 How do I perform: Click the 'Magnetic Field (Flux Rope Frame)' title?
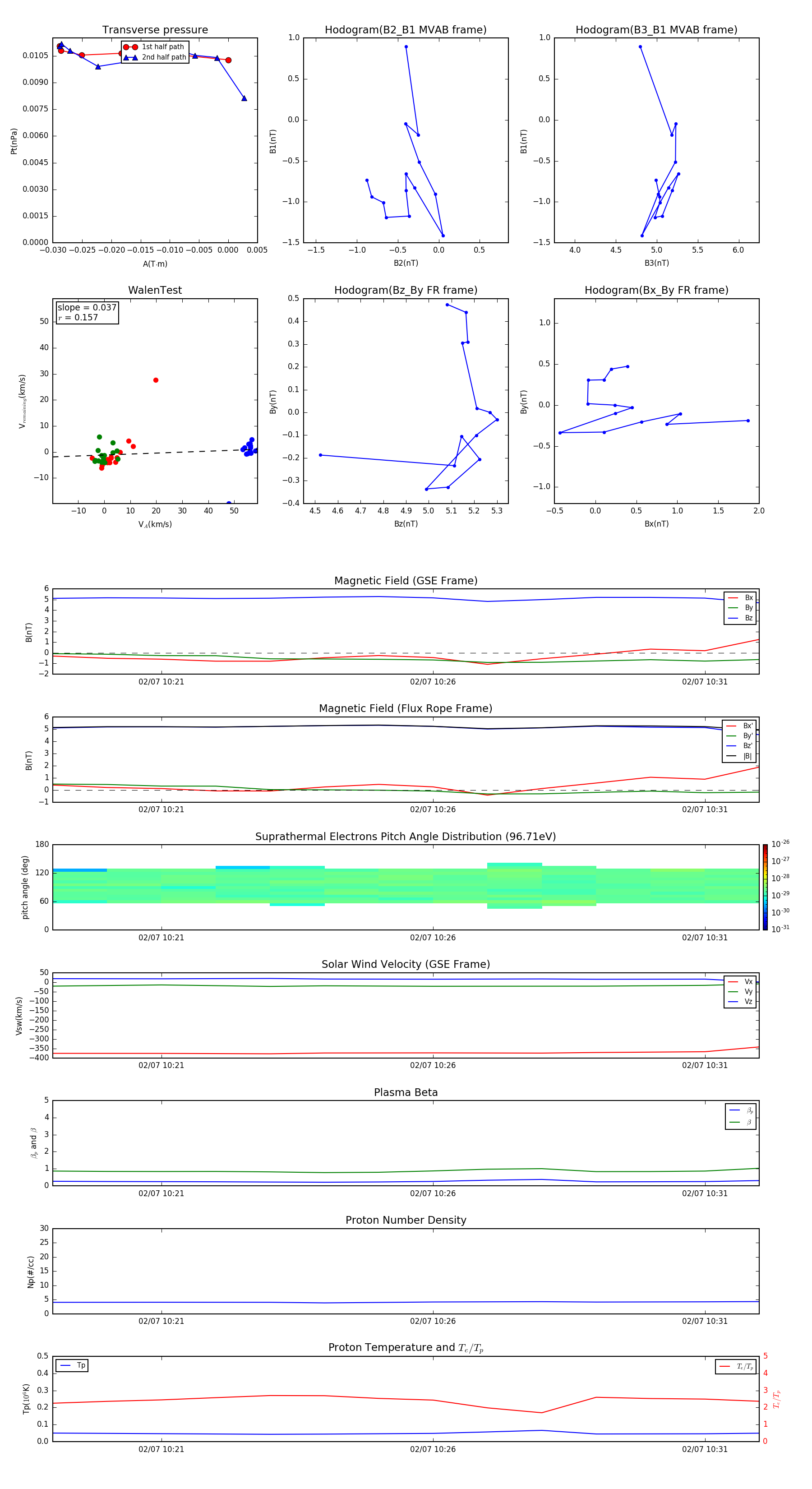[406, 709]
